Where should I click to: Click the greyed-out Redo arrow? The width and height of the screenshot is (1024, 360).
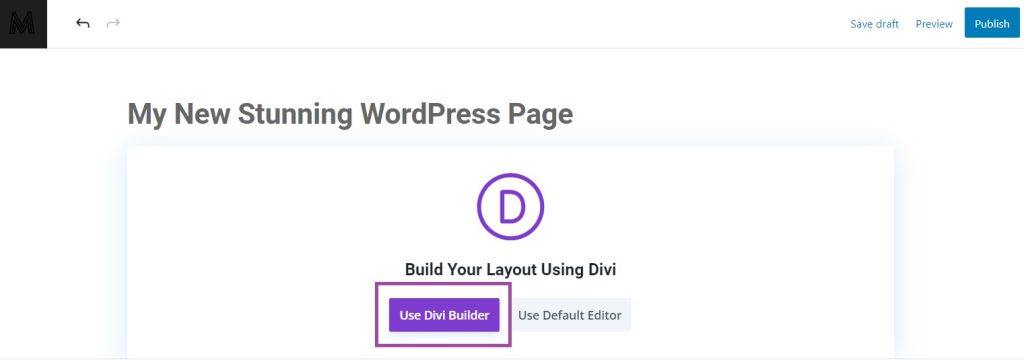(113, 24)
